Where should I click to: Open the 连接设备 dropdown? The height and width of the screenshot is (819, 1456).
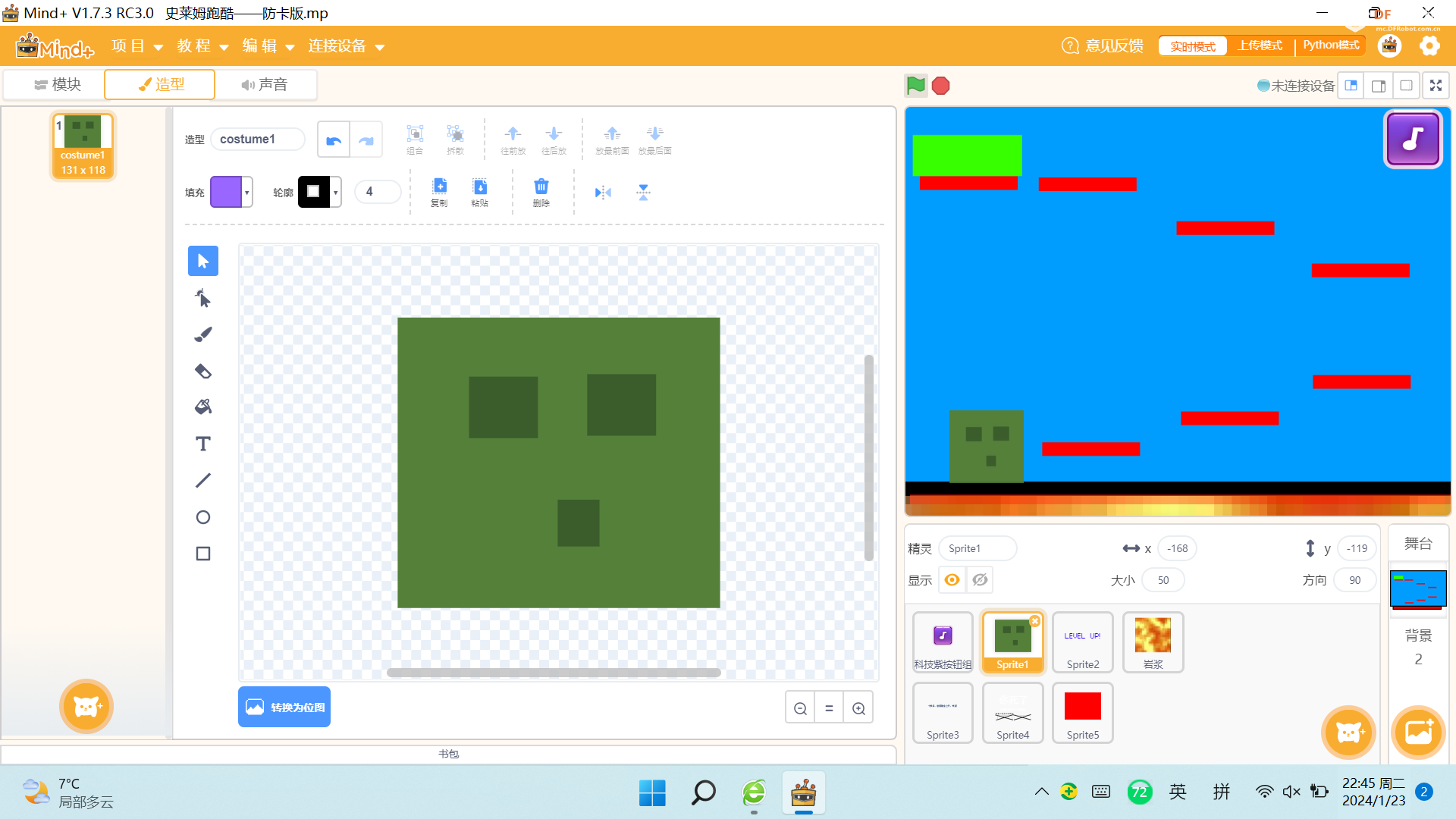[x=346, y=46]
